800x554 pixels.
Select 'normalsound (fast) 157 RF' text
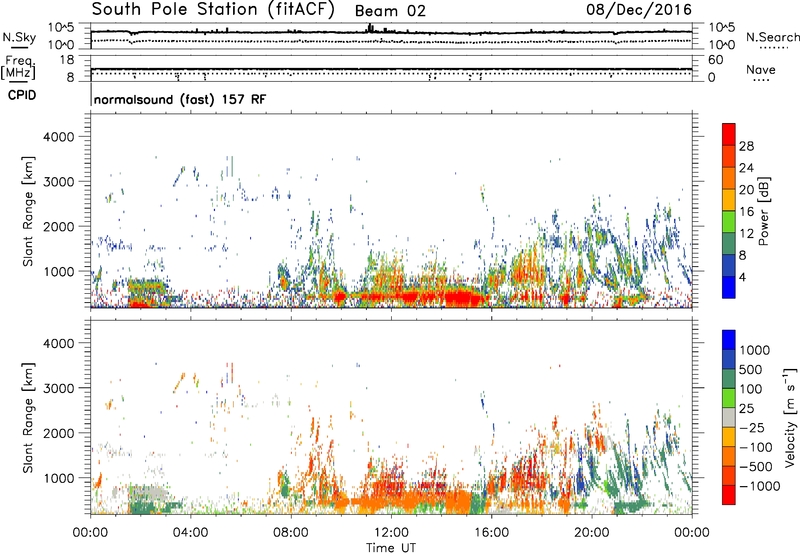[x=180, y=99]
